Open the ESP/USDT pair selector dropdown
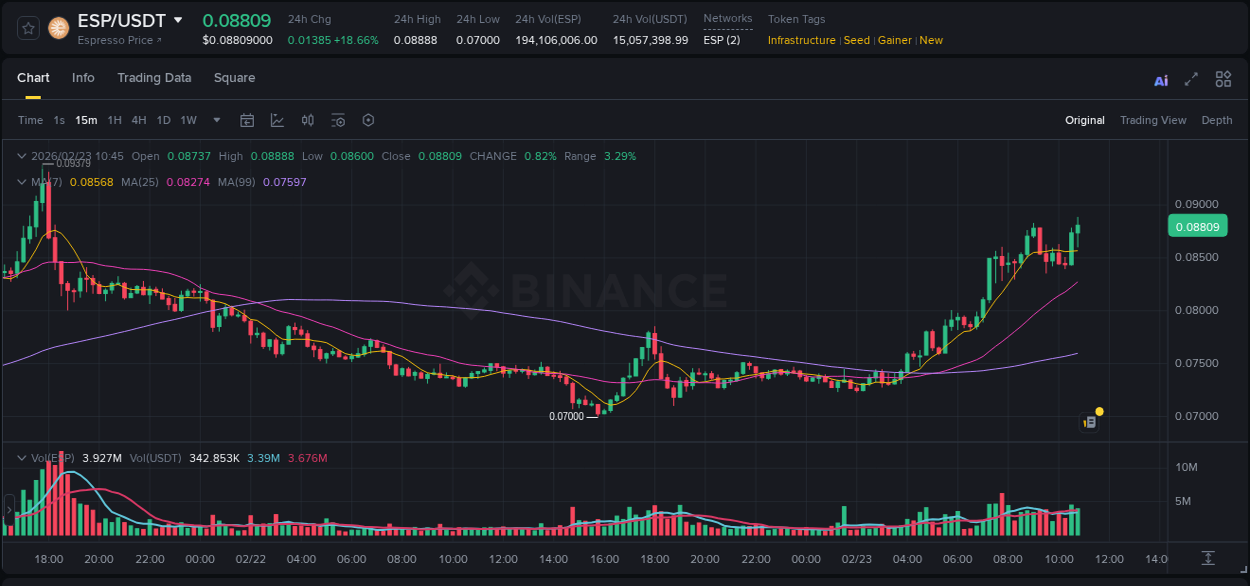The width and height of the screenshot is (1250, 586). click(178, 20)
